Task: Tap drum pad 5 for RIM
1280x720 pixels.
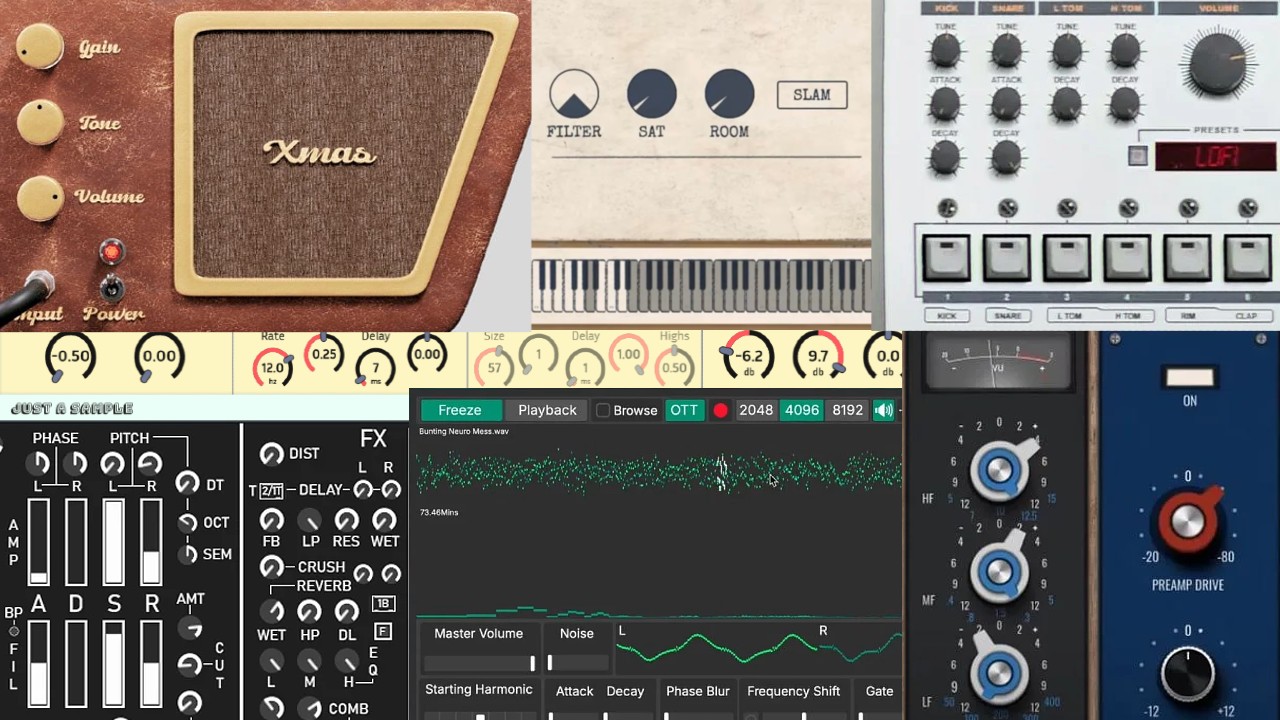Action: tap(1187, 258)
